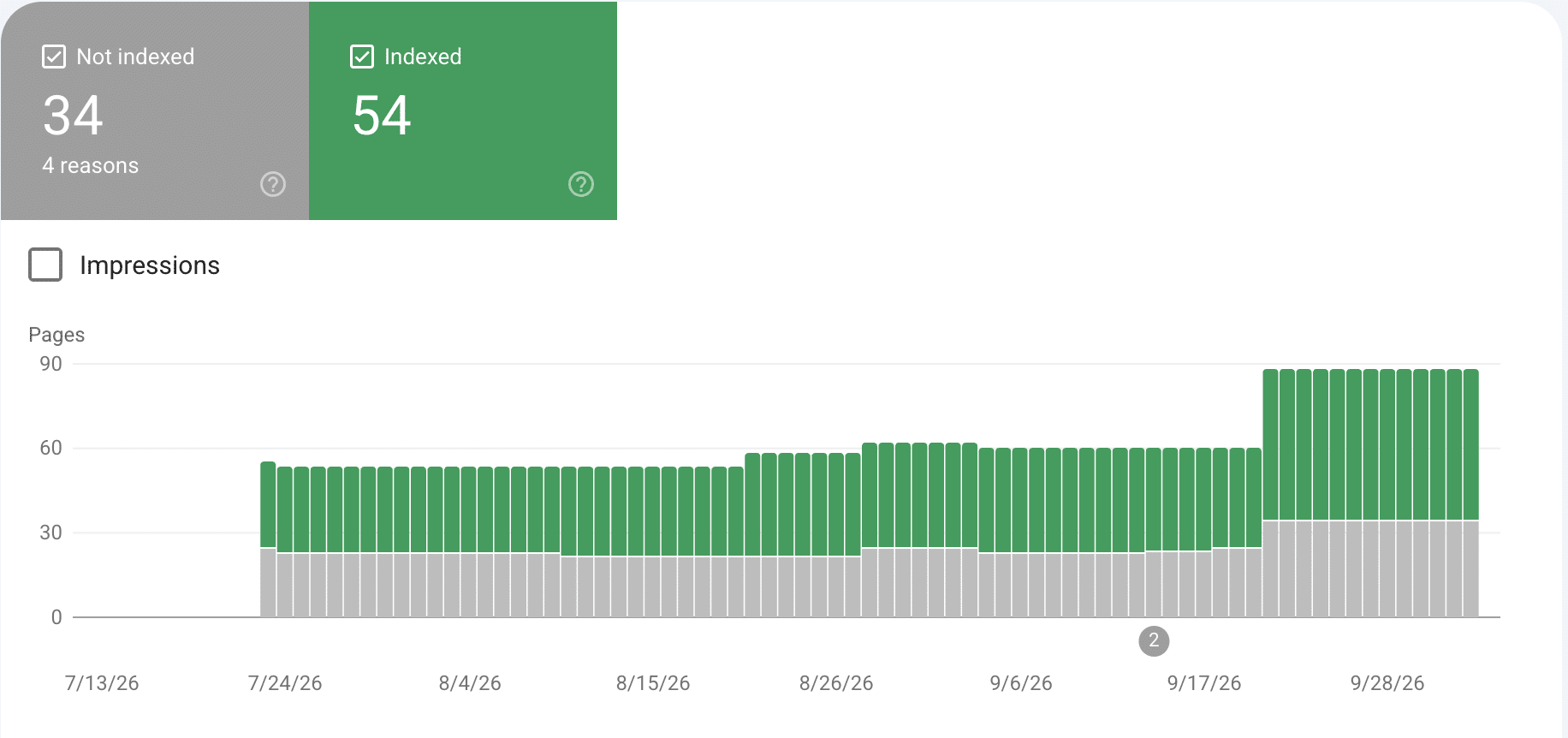Click the 9/6/26 date label
The width and height of the screenshot is (1568, 738).
click(x=1021, y=683)
